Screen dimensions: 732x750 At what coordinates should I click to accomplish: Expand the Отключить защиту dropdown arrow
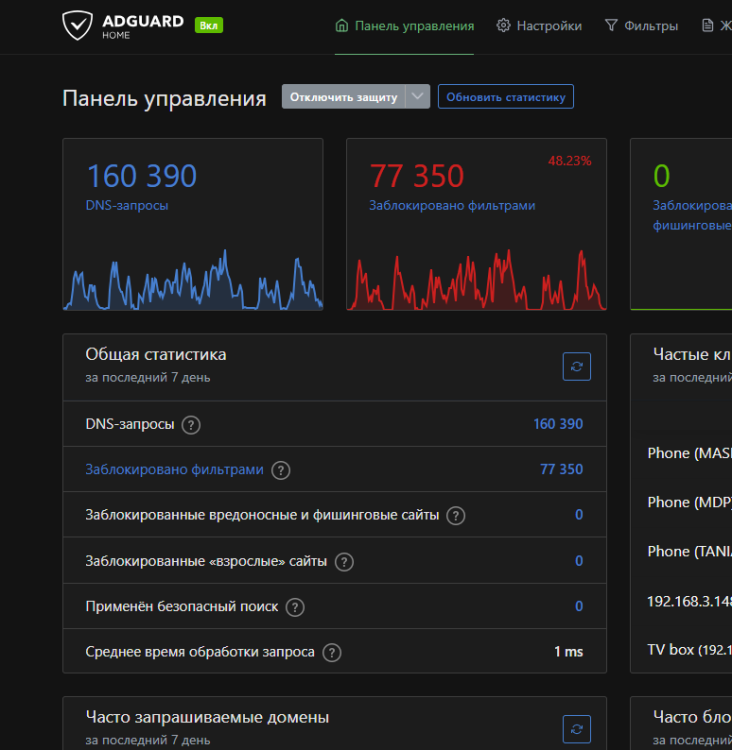[419, 97]
